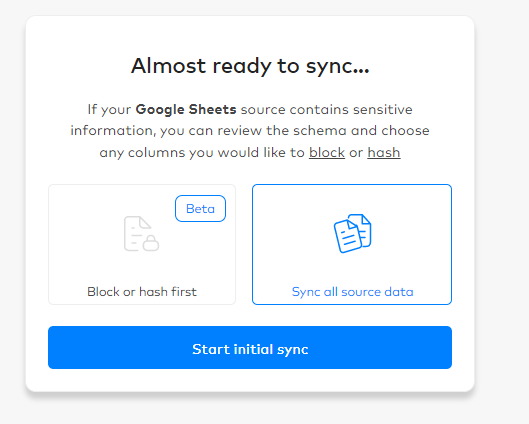This screenshot has height=424, width=529.
Task: Click the front page of the sync icon
Action: click(347, 236)
